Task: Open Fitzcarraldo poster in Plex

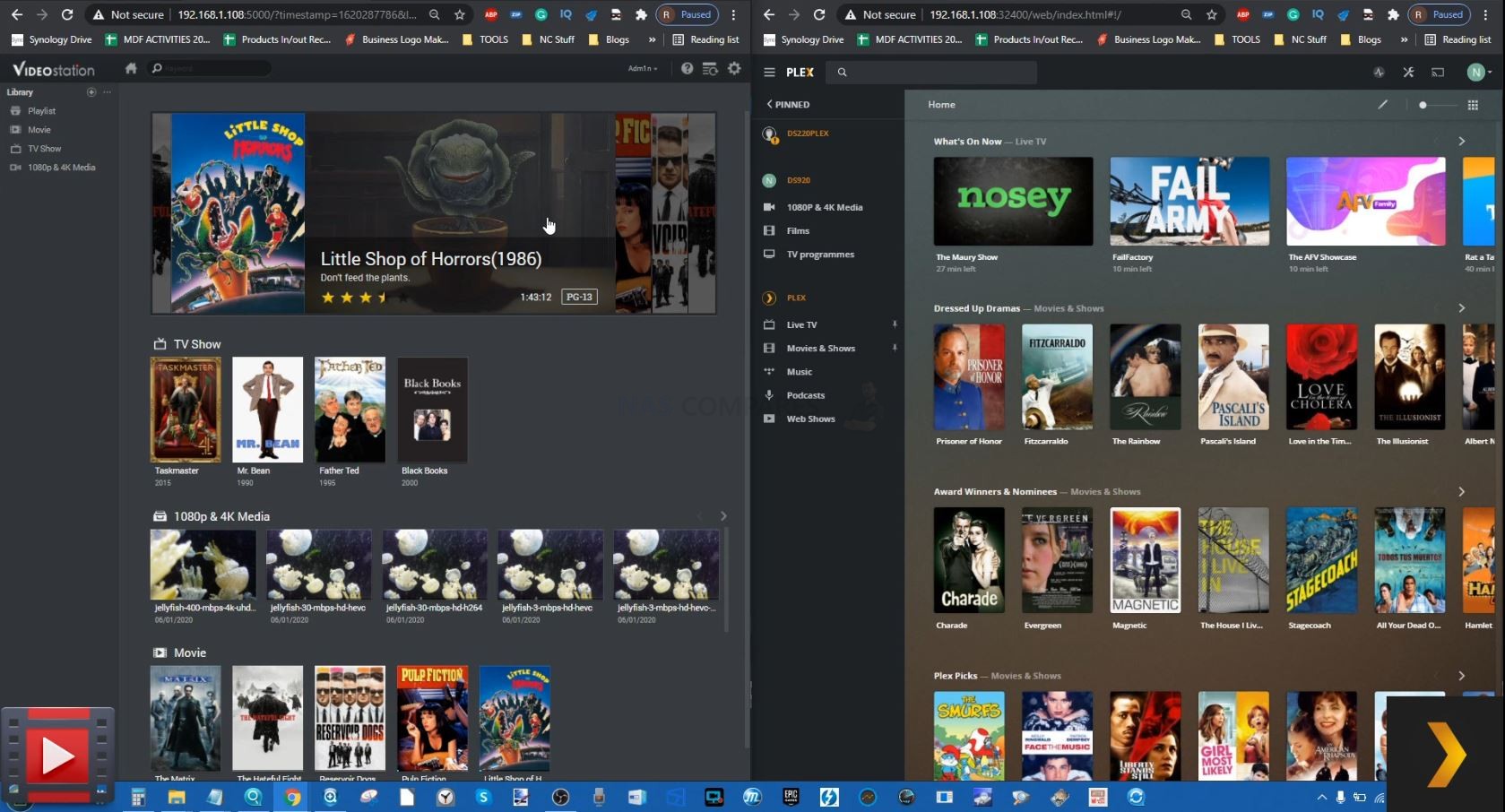Action: [1057, 376]
